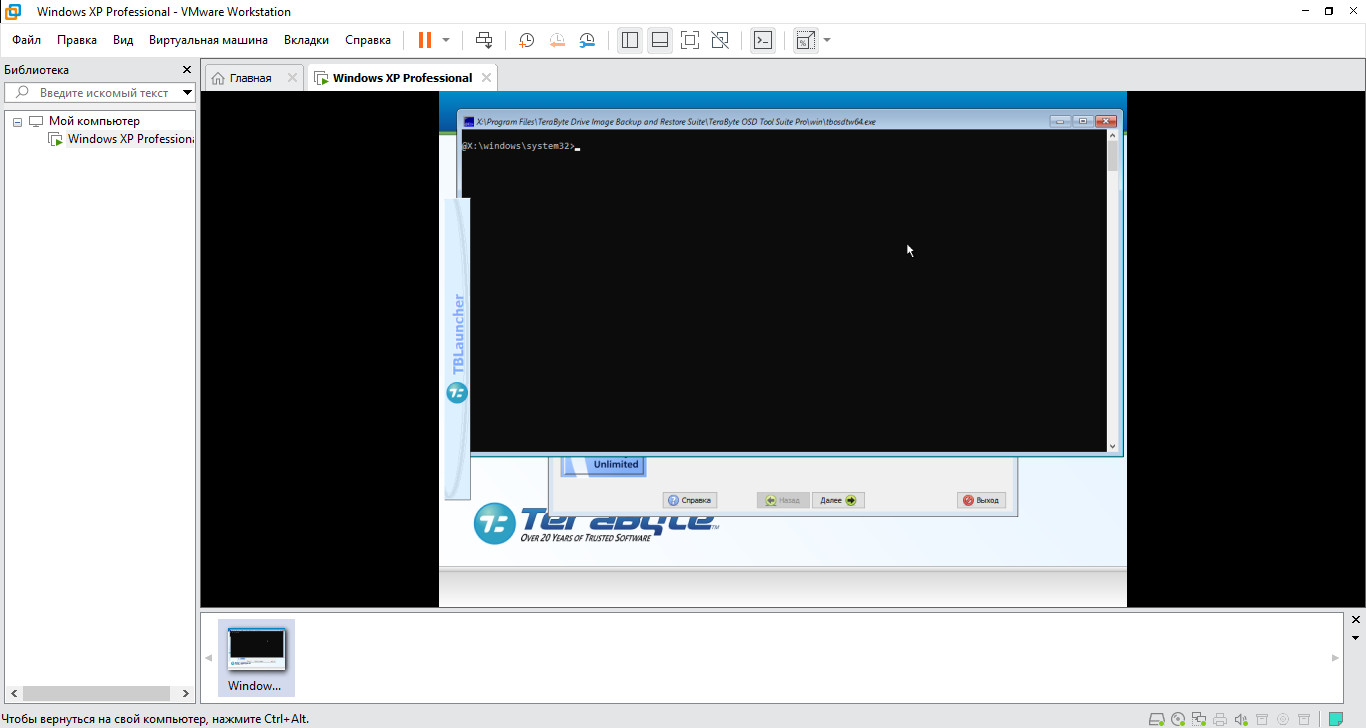This screenshot has width=1366, height=728.
Task: Click the Справка button in TeraByte dialog
Action: [x=690, y=500]
